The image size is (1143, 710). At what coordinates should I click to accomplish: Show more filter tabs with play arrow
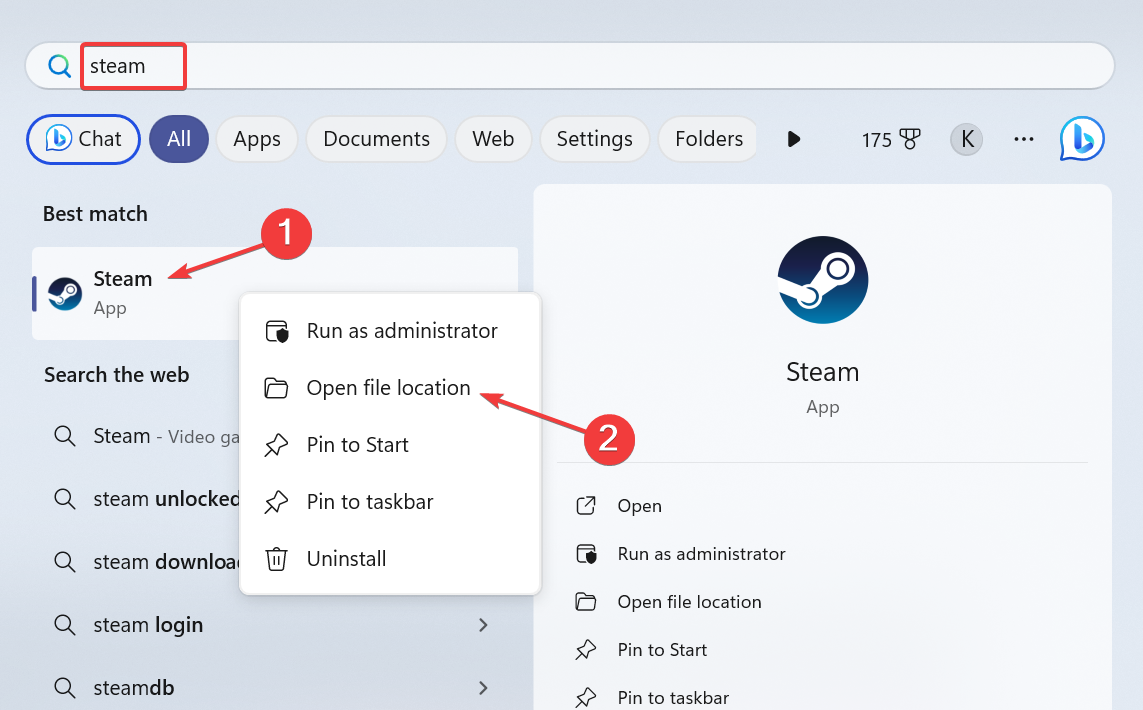(x=794, y=139)
